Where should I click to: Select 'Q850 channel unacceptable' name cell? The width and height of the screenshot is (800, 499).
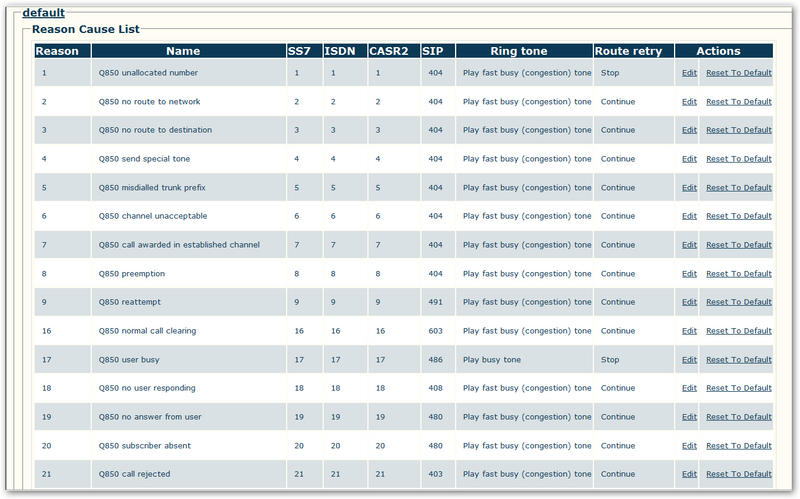click(x=189, y=216)
